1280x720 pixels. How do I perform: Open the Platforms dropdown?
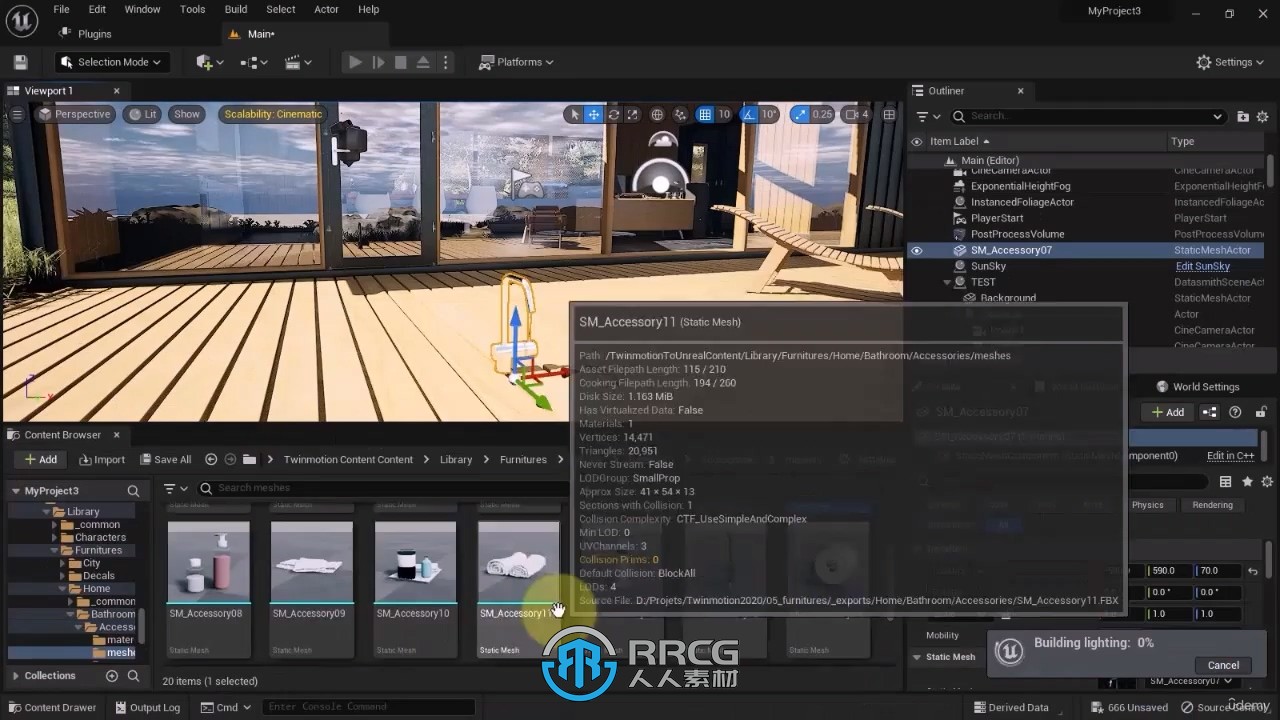tap(517, 62)
